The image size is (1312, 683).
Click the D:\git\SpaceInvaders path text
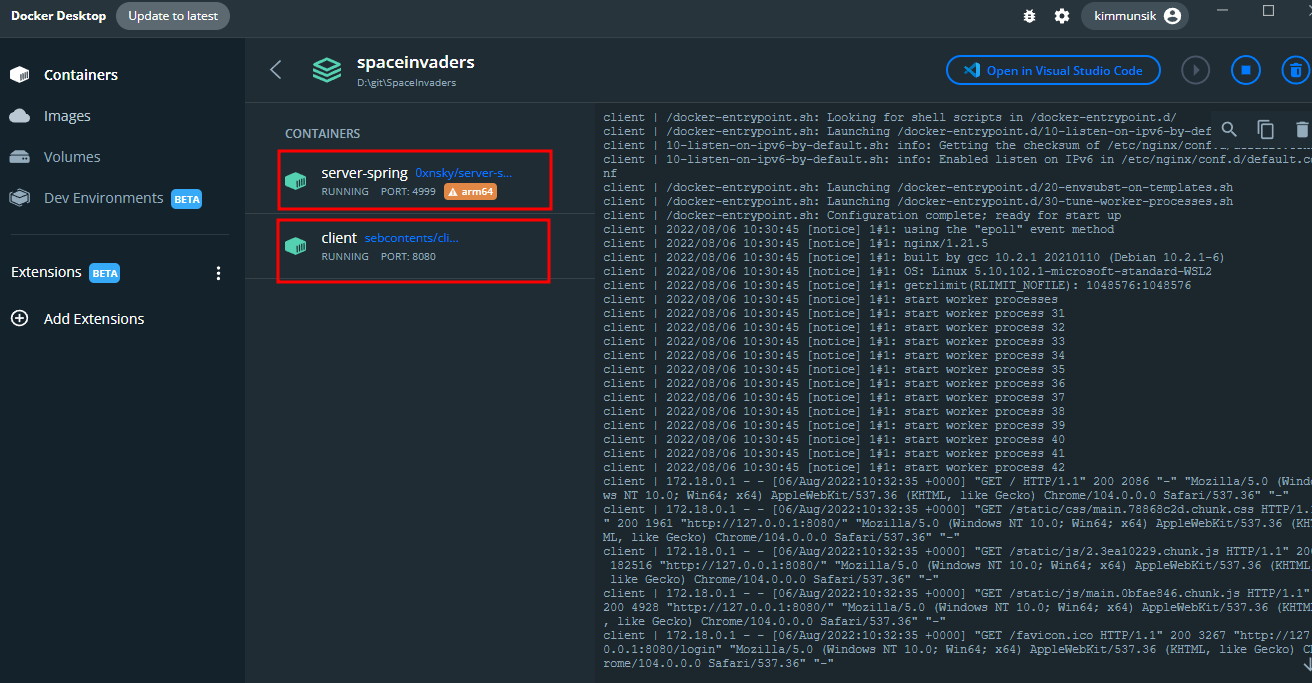[x=406, y=83]
